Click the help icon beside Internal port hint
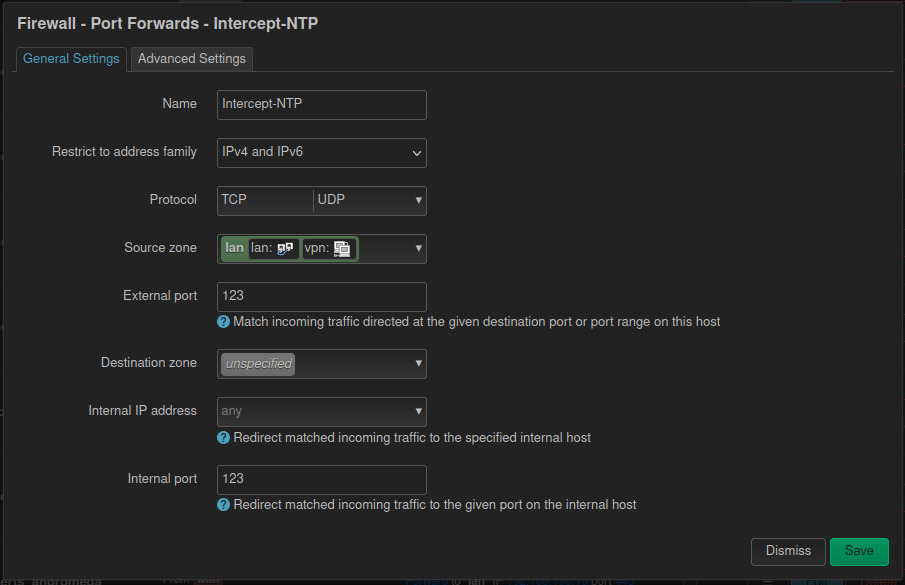Image resolution: width=905 pixels, height=585 pixels. 223,505
